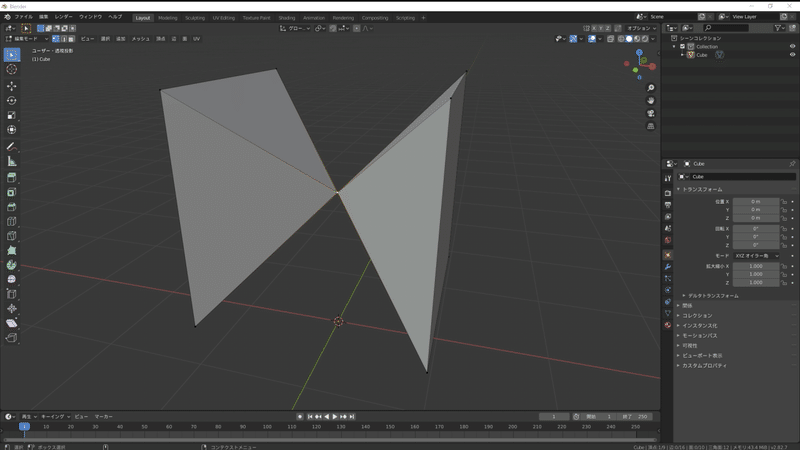The image size is (800, 450).
Task: Open the File menu
Action: point(23,17)
